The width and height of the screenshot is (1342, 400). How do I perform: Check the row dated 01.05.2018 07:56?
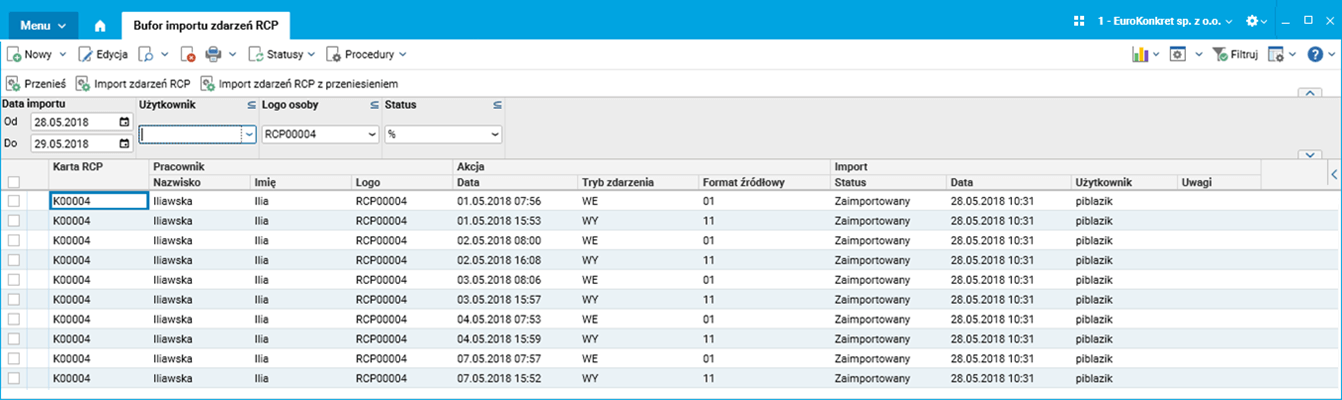14,201
